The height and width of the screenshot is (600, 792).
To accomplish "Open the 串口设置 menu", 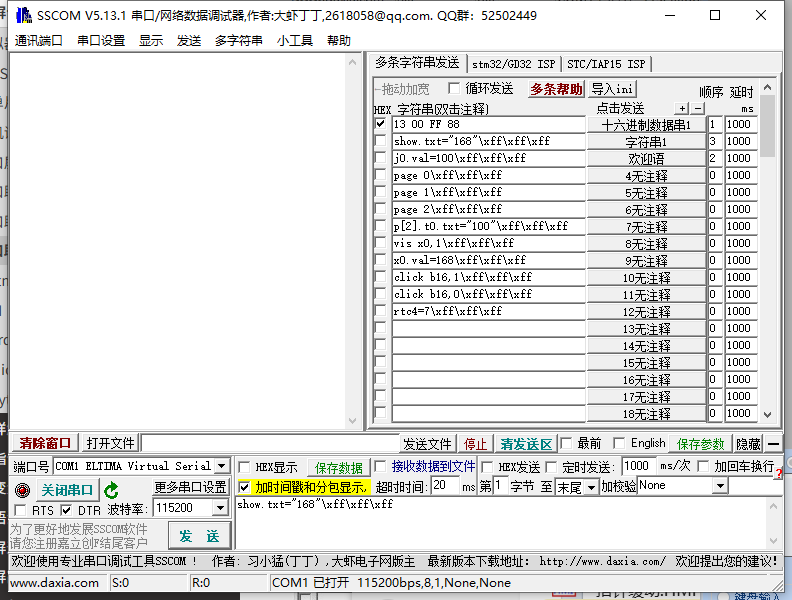I will pos(101,40).
